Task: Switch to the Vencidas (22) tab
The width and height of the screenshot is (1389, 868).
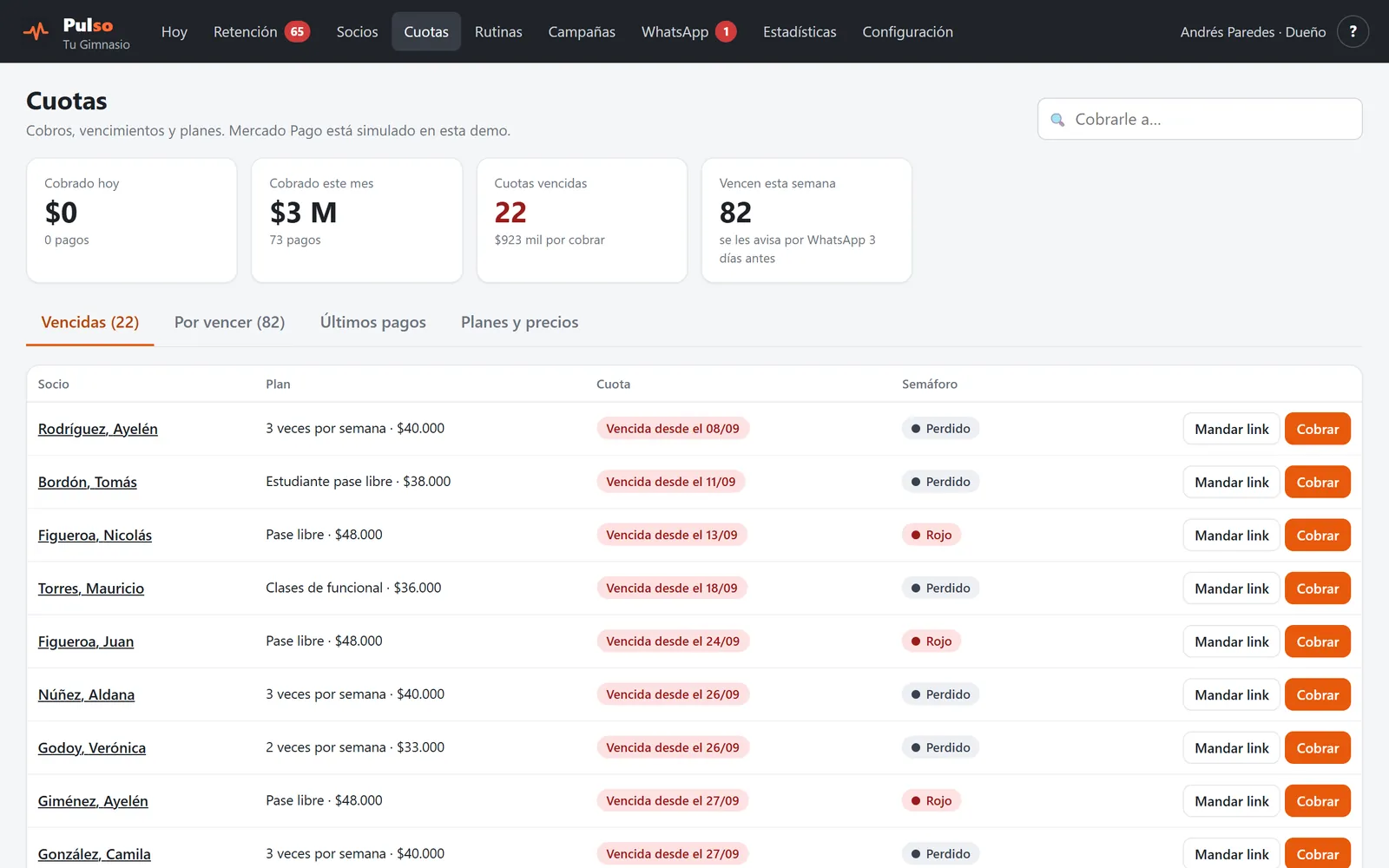Action: 90,322
